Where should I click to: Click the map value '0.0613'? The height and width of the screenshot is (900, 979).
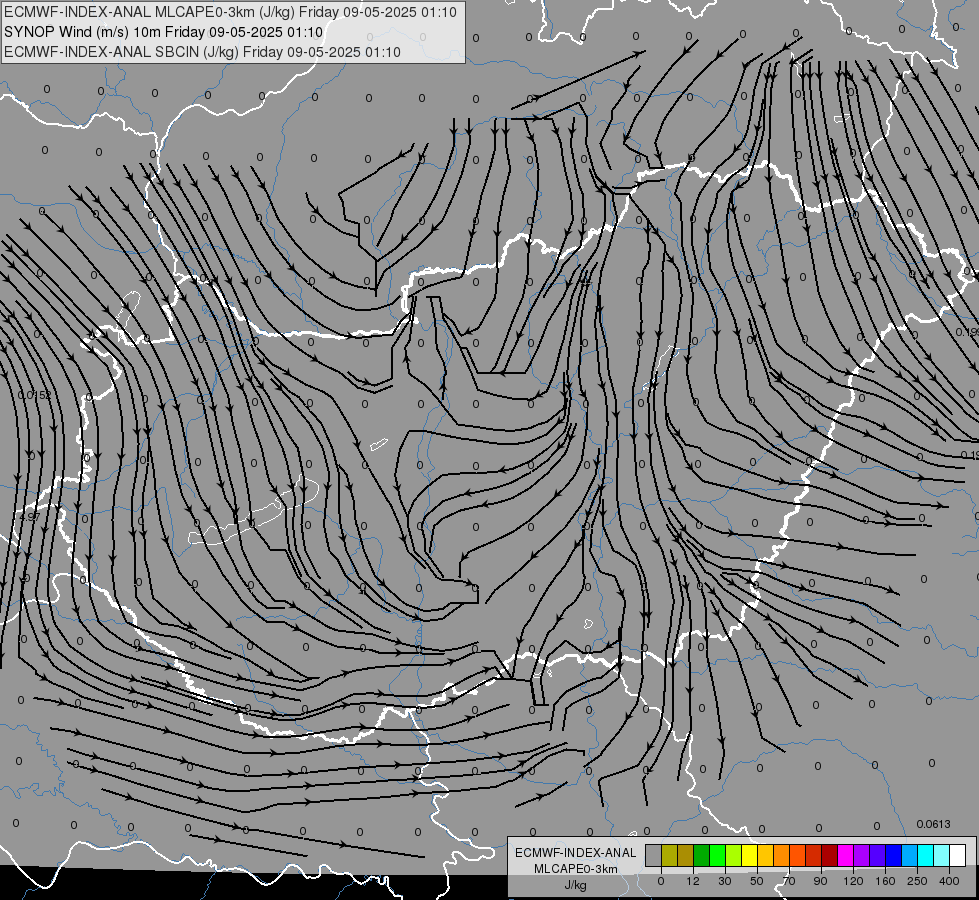pos(933,824)
